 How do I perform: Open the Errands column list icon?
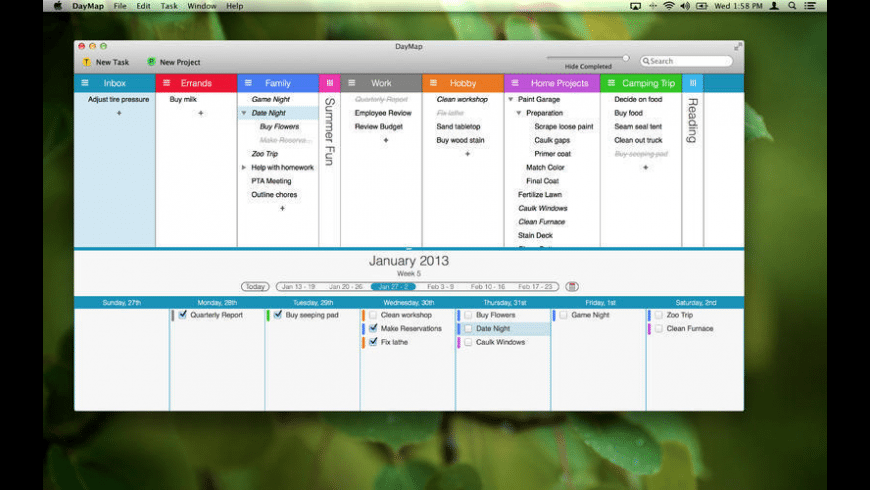[166, 83]
